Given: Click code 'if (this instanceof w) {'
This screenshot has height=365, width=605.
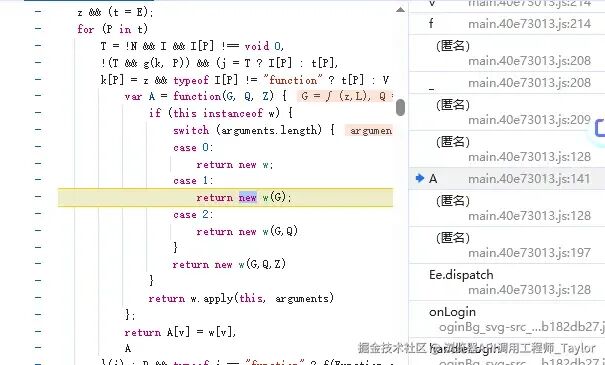Looking at the screenshot, I should click(221, 113).
